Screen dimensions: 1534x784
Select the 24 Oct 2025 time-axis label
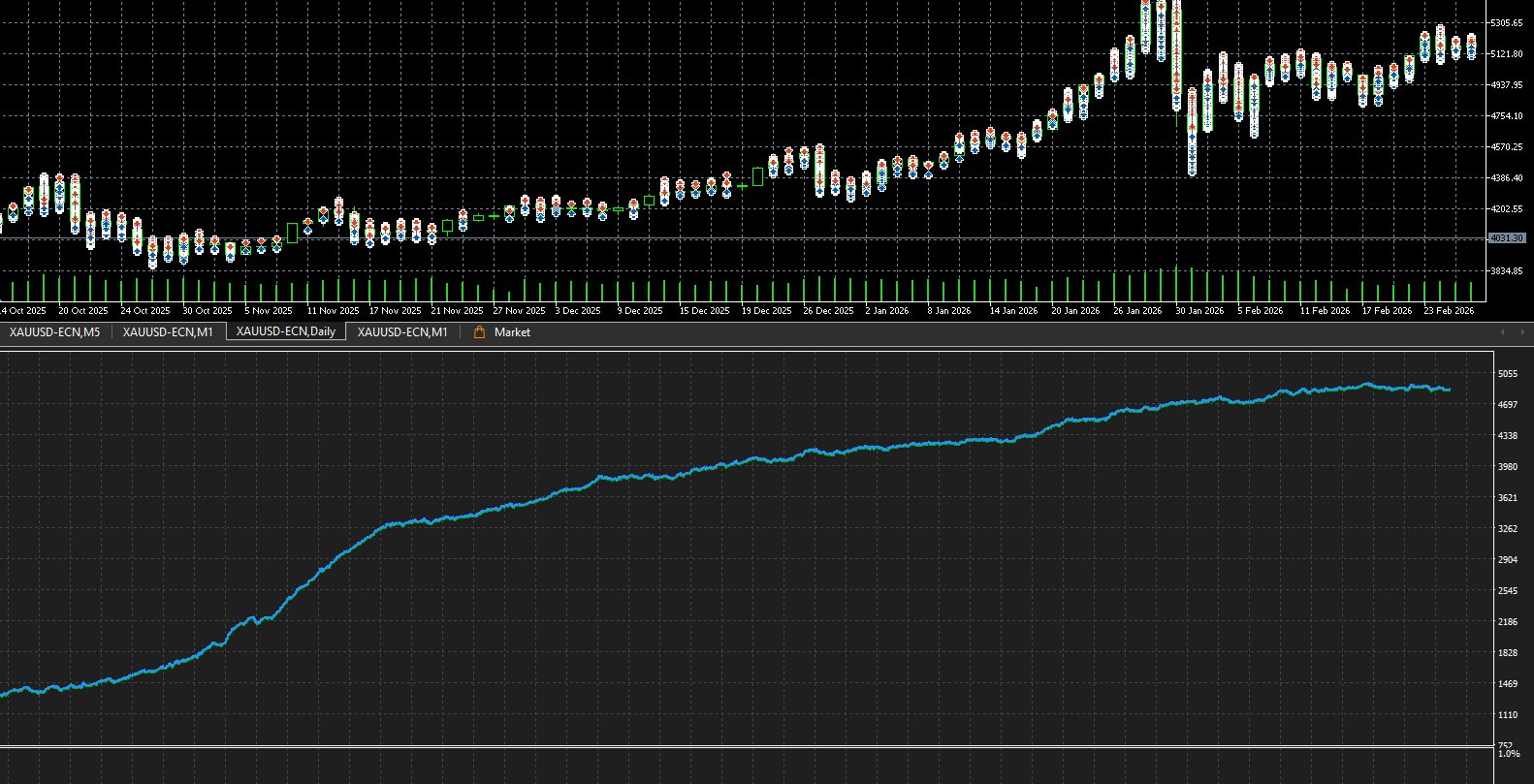click(x=145, y=311)
